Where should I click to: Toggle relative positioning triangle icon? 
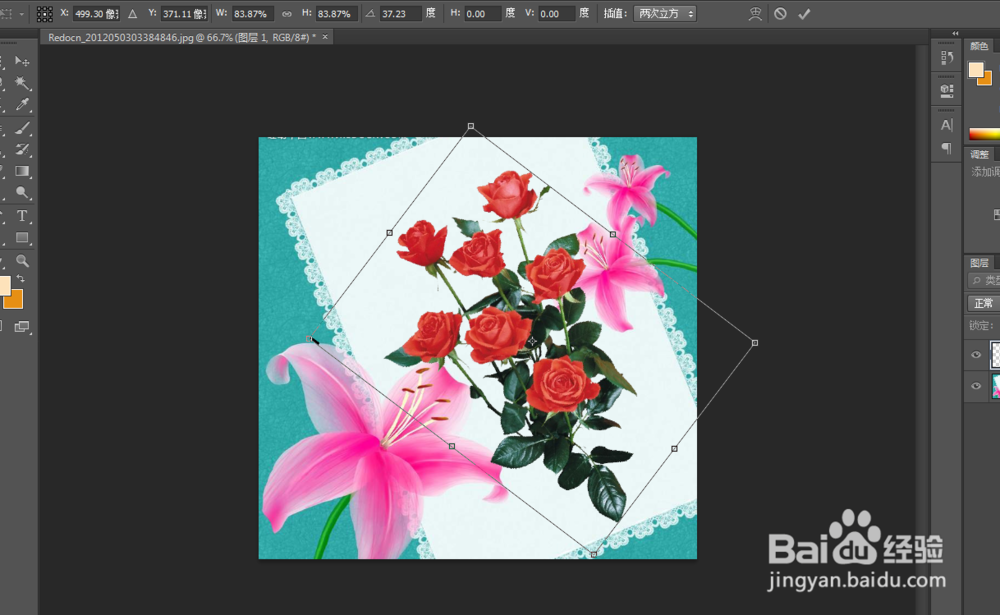coord(133,14)
